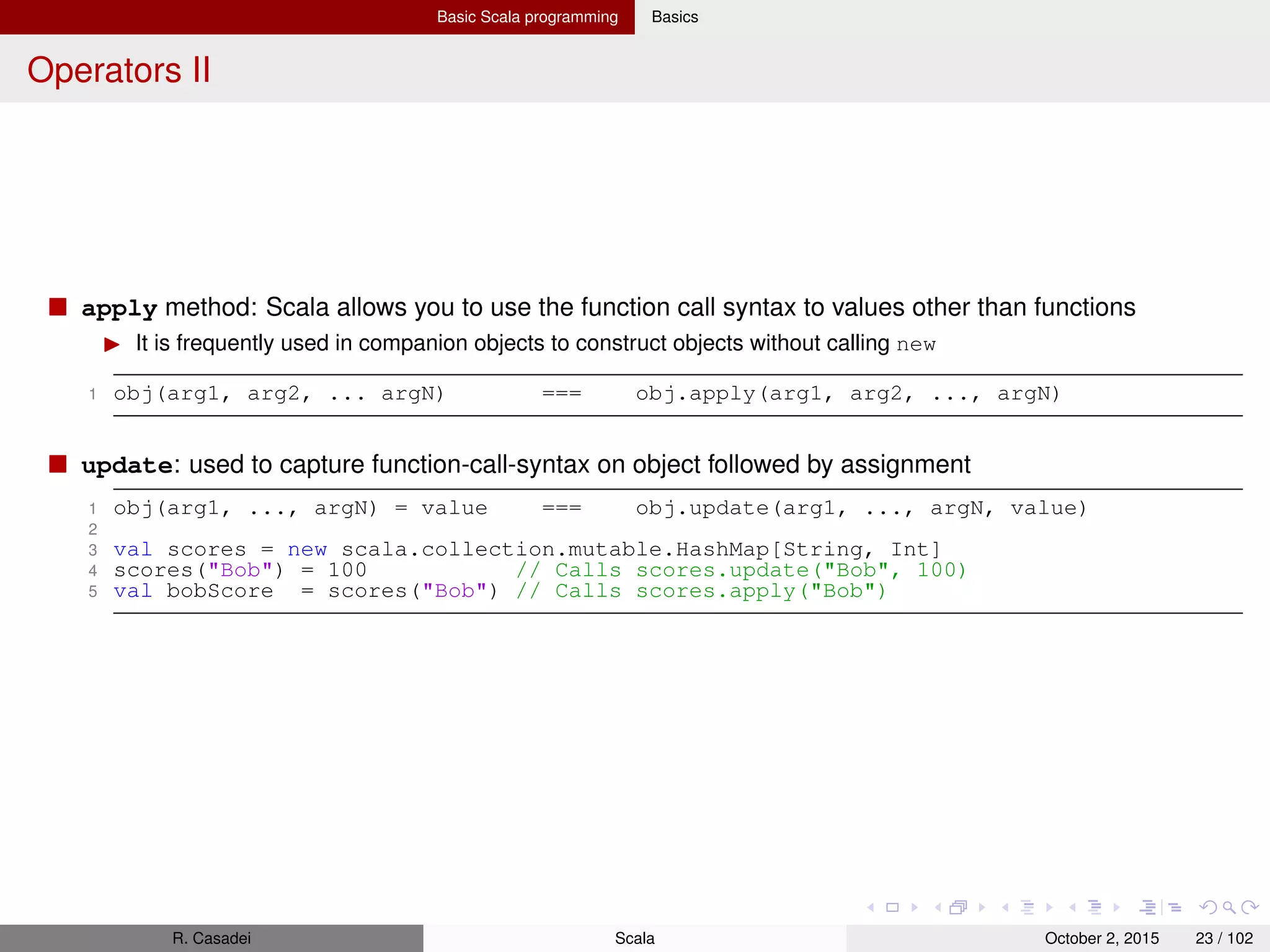This screenshot has width=1270, height=952.
Task: Jump to next subsection arrow
Action: click(x=1049, y=907)
